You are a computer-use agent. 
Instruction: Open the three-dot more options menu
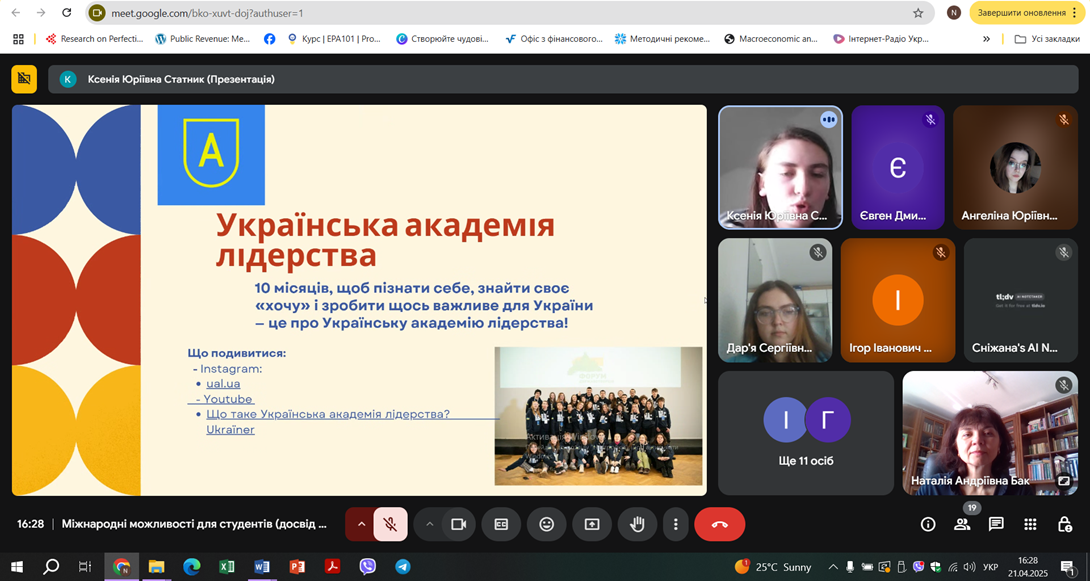point(675,524)
